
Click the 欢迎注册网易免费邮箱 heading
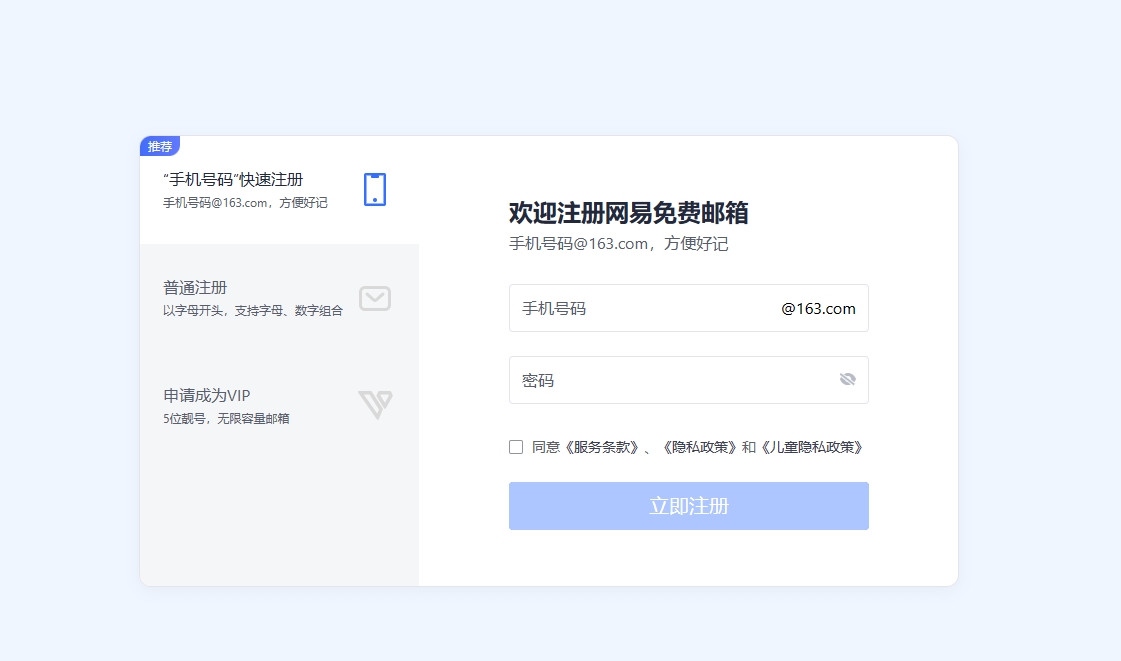point(628,213)
